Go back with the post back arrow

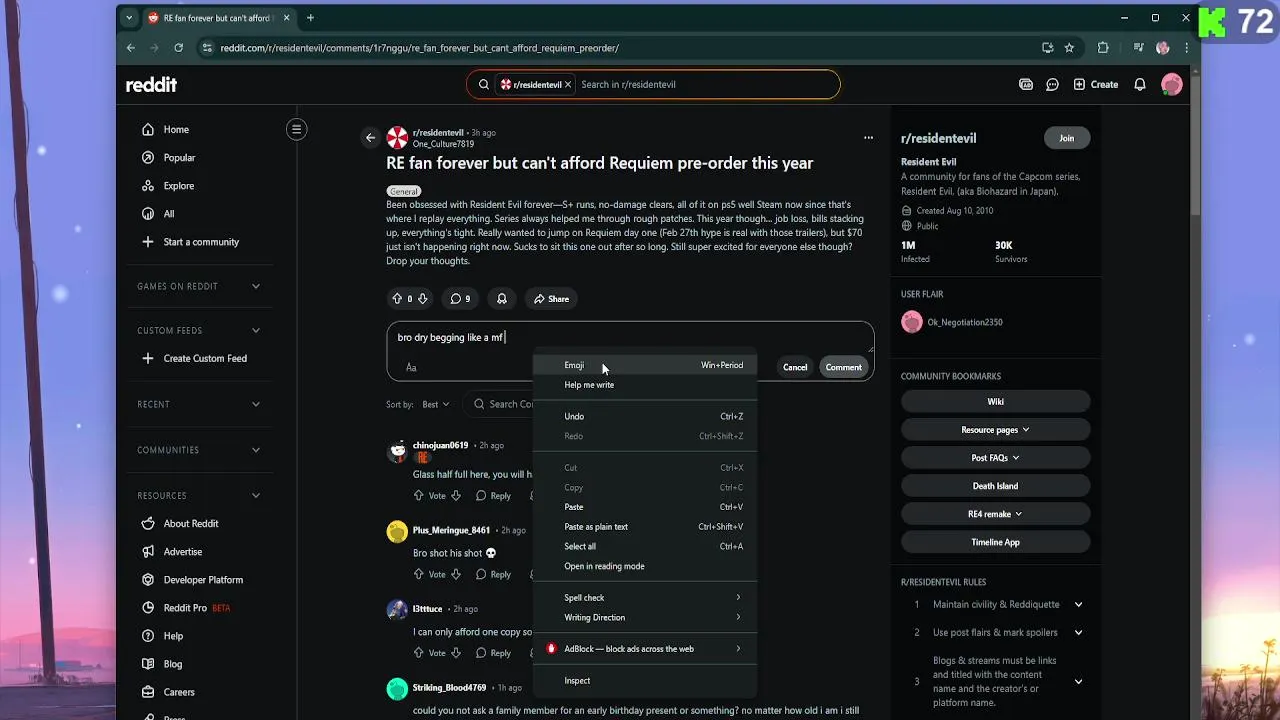tap(370, 138)
